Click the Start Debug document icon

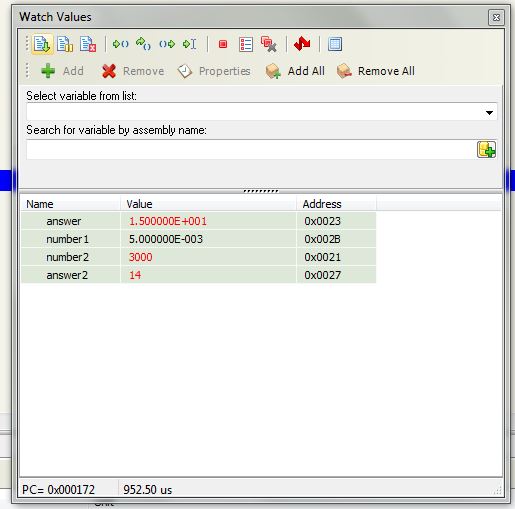(x=42, y=44)
